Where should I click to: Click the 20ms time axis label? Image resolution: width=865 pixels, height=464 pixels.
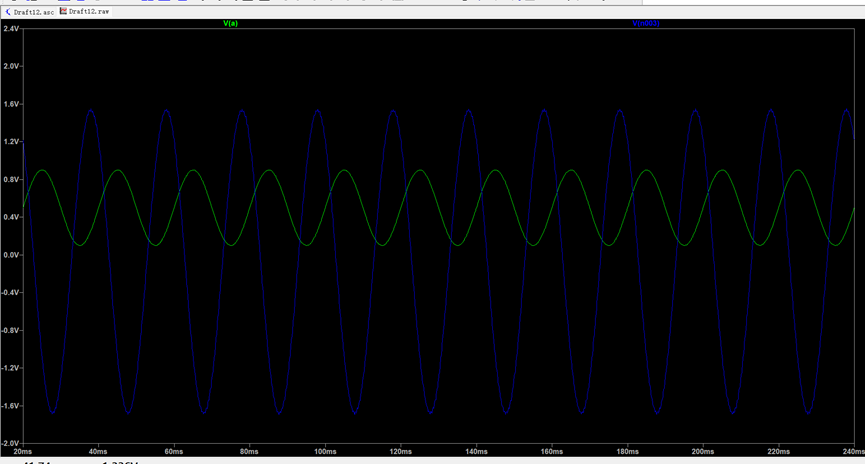[23, 451]
